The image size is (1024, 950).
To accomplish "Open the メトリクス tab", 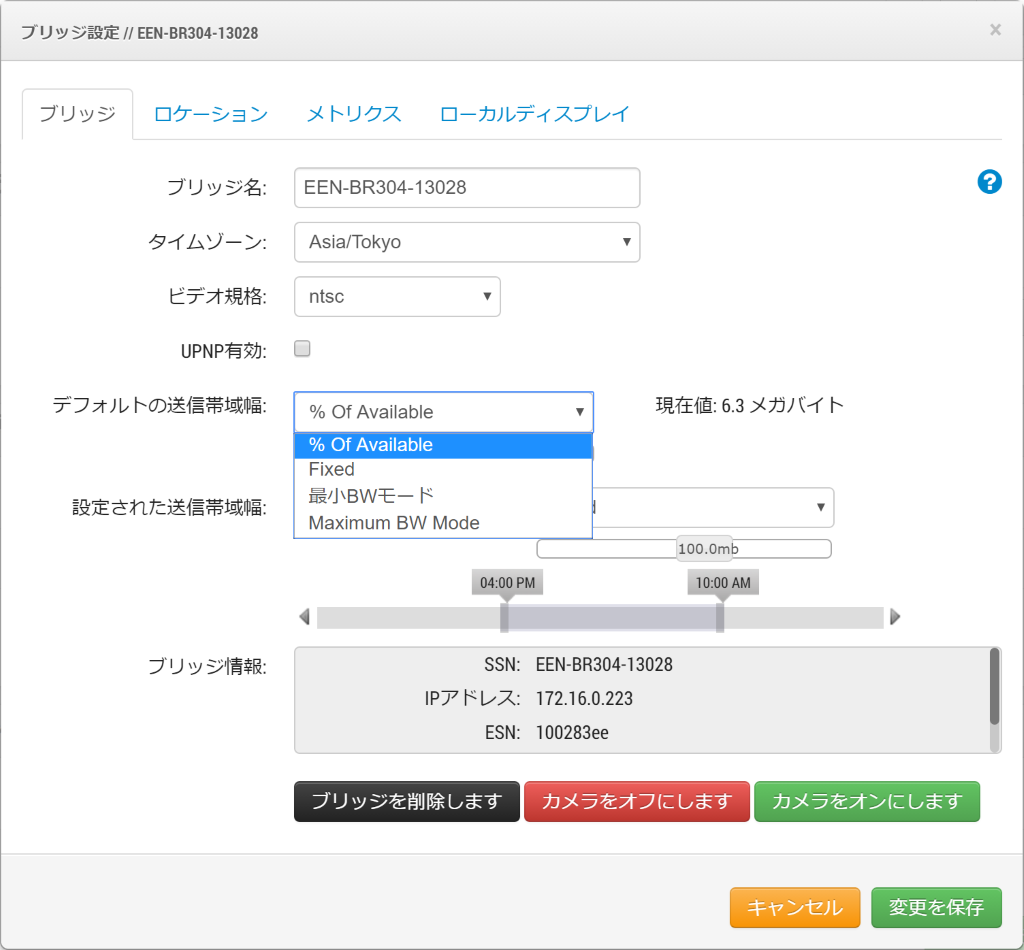I will pyautogui.click(x=354, y=114).
